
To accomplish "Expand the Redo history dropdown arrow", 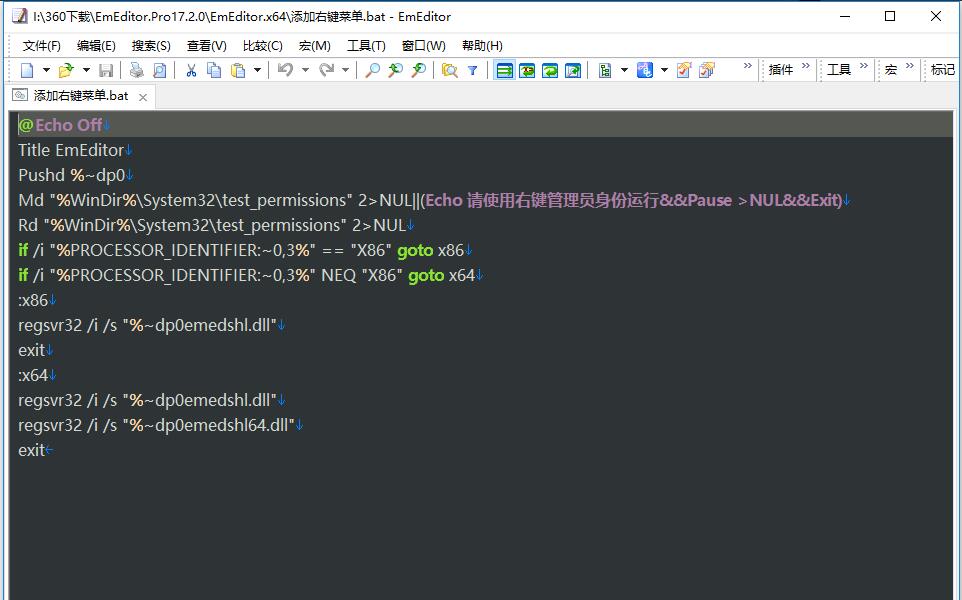I will point(346,70).
